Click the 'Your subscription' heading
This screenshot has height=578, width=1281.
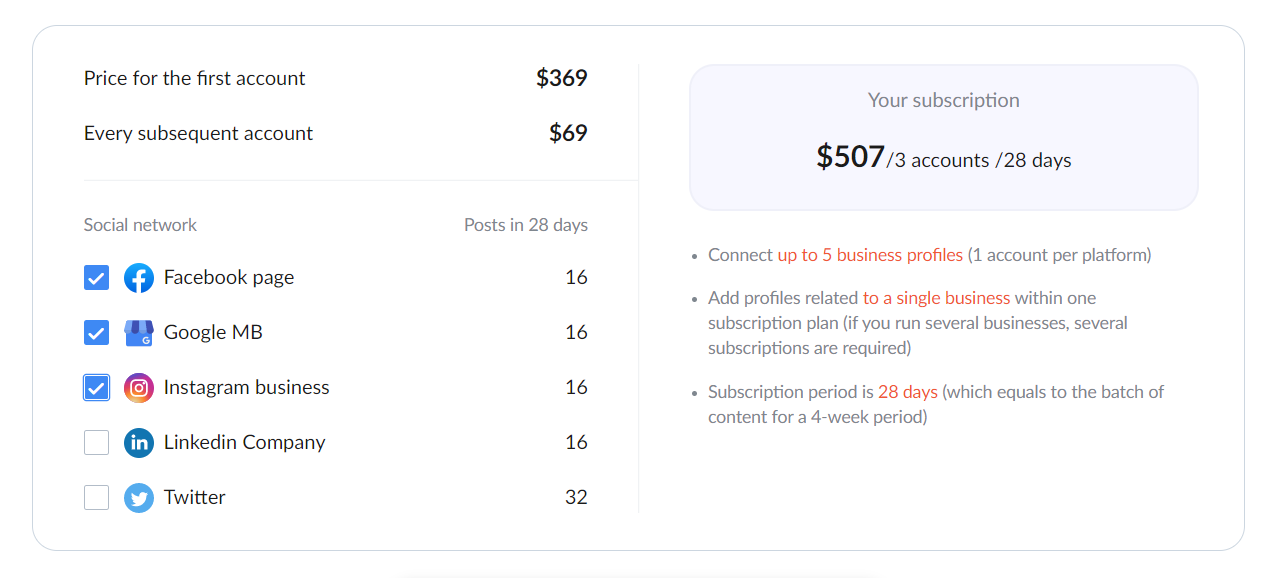pos(944,100)
